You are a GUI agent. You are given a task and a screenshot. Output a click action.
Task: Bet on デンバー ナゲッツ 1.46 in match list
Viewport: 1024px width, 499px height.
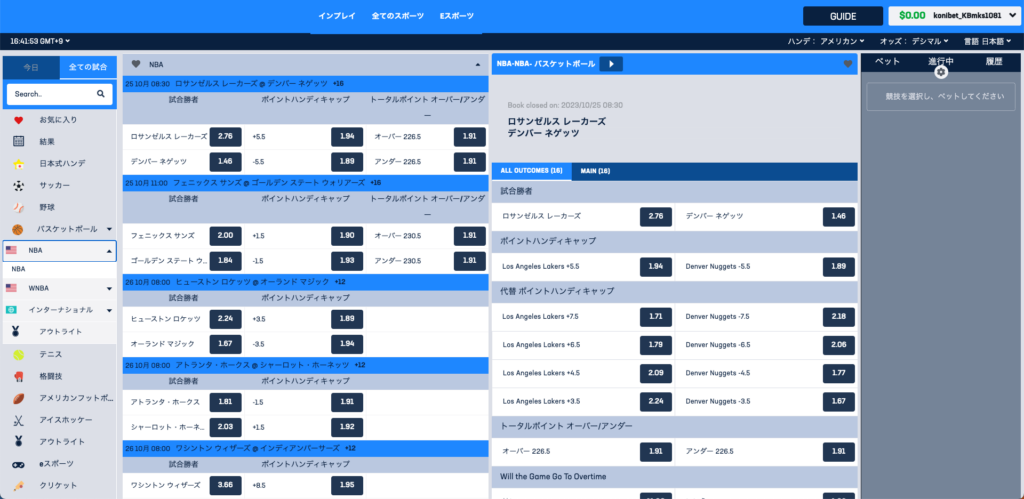225,161
